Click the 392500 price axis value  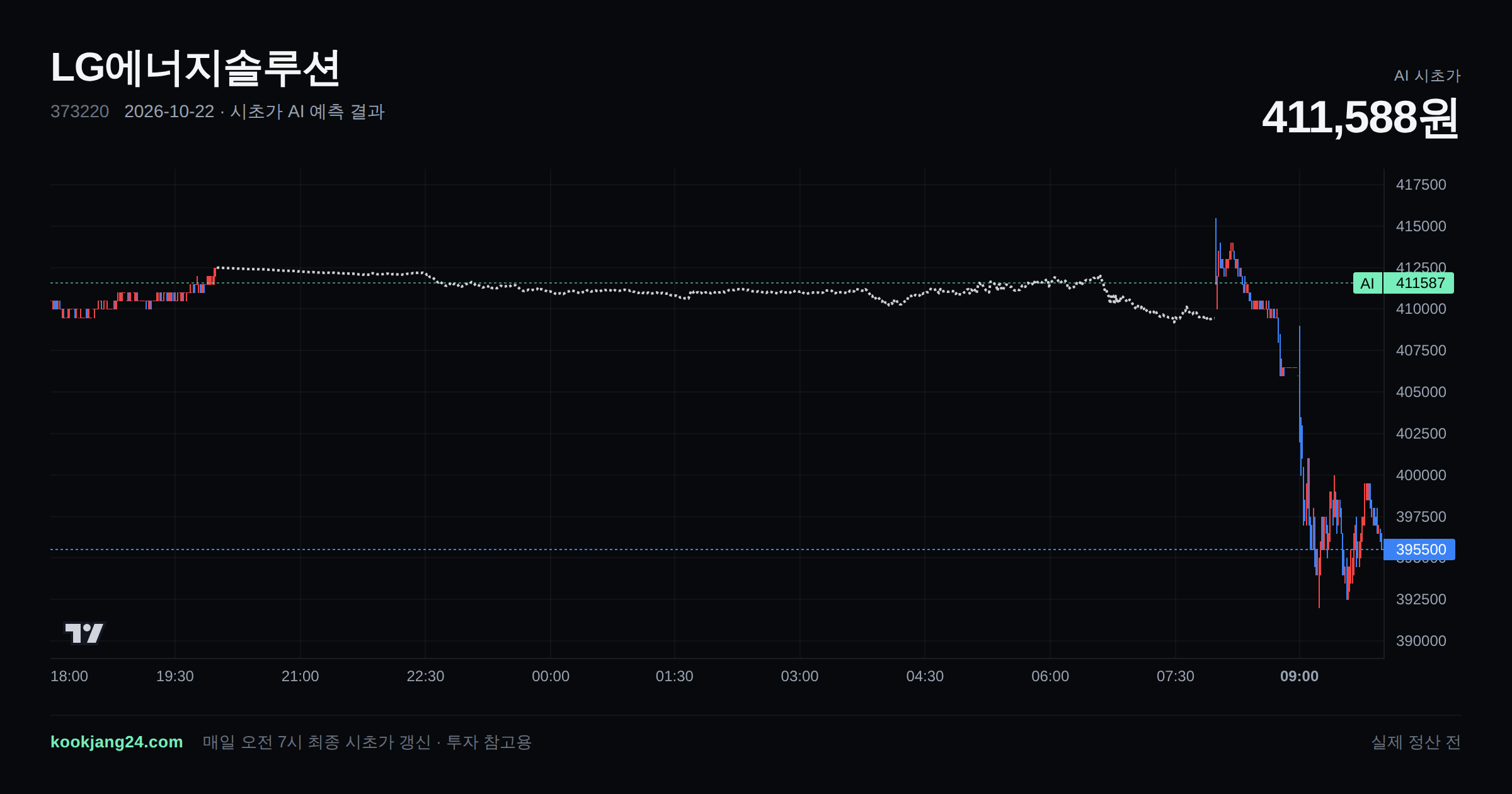(x=1421, y=599)
